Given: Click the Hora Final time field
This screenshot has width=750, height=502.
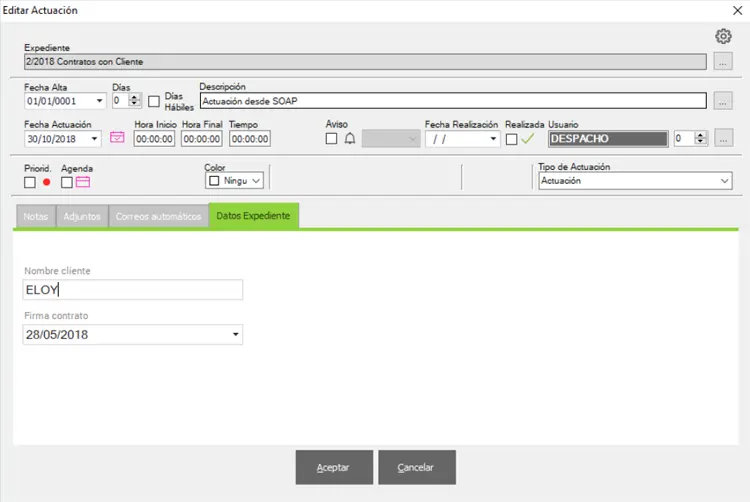Looking at the screenshot, I should coord(201,139).
